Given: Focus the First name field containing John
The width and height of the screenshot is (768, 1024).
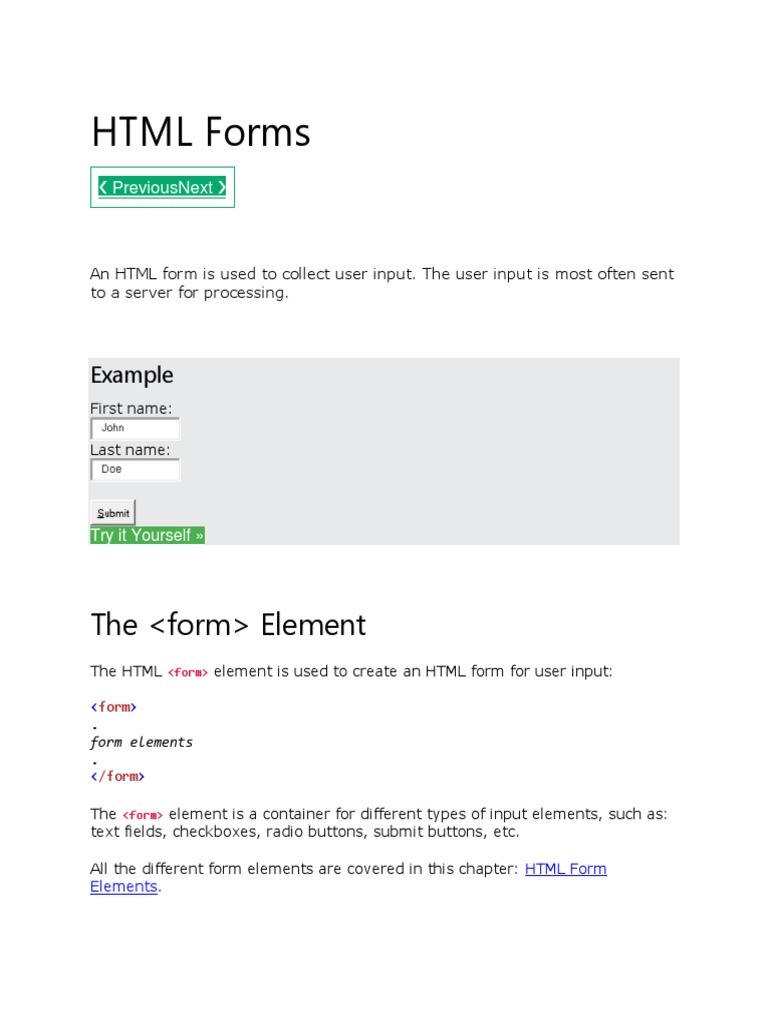Looking at the screenshot, I should click(136, 428).
